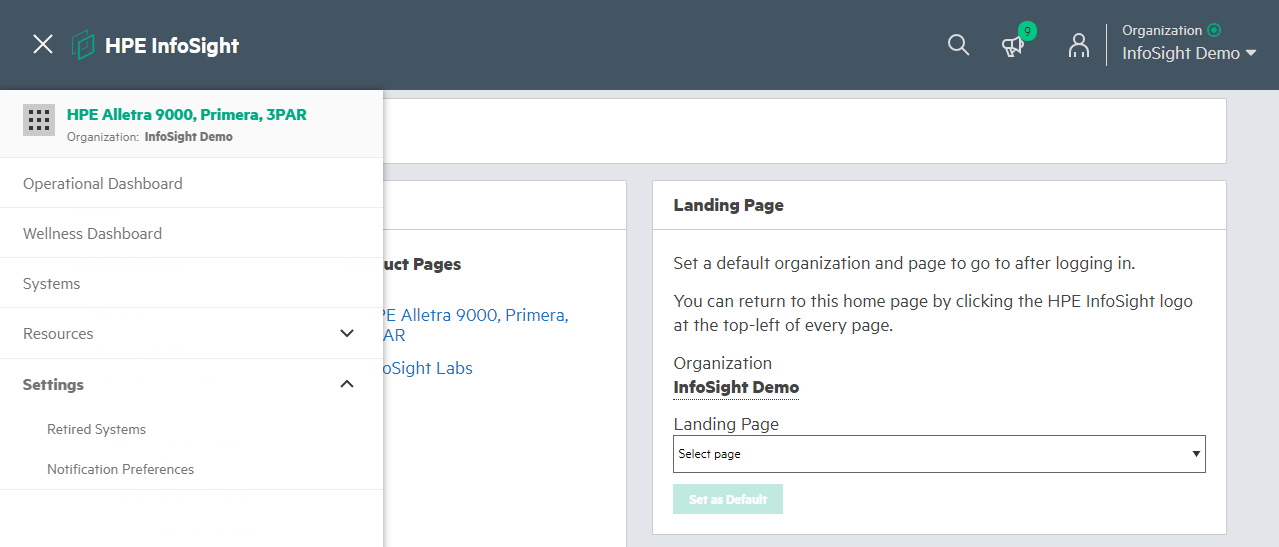The width and height of the screenshot is (1279, 547).
Task: Open the InfoSight Demo organization dropdown
Action: coord(1188,54)
